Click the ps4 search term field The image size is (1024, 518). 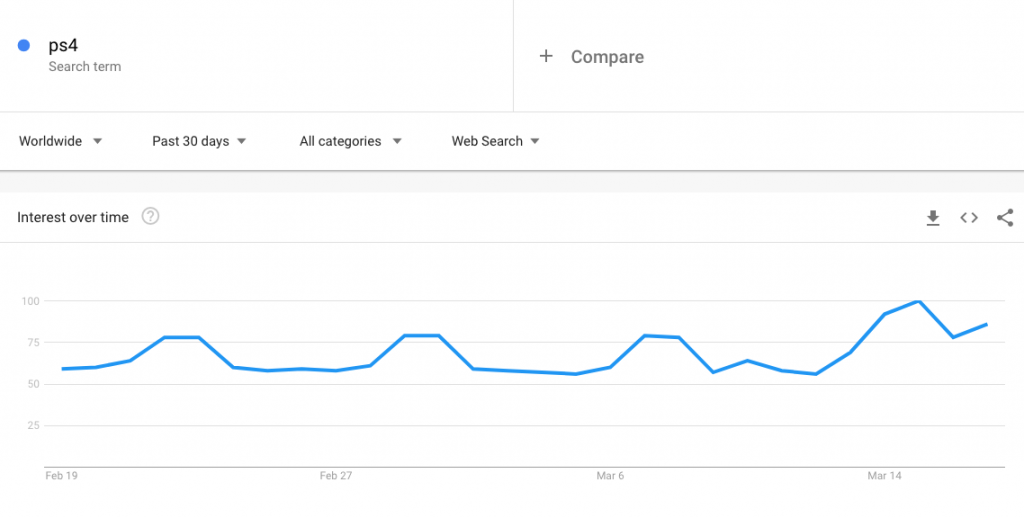click(x=256, y=56)
